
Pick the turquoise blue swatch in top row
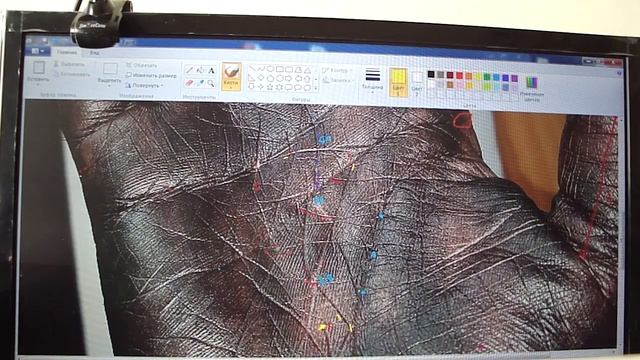point(496,77)
